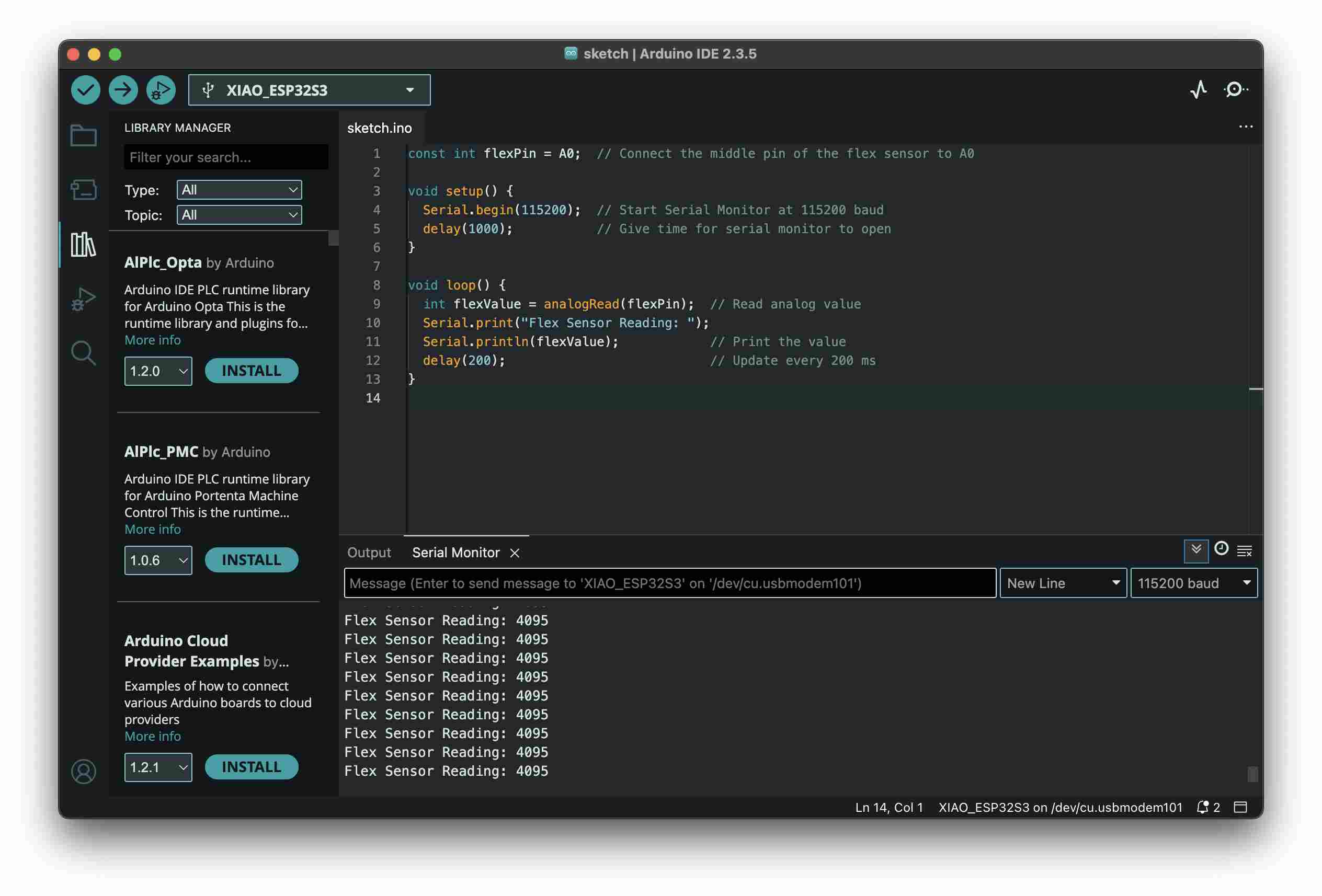The height and width of the screenshot is (896, 1322).
Task: Open the New Line ending dropdown
Action: click(x=1063, y=583)
